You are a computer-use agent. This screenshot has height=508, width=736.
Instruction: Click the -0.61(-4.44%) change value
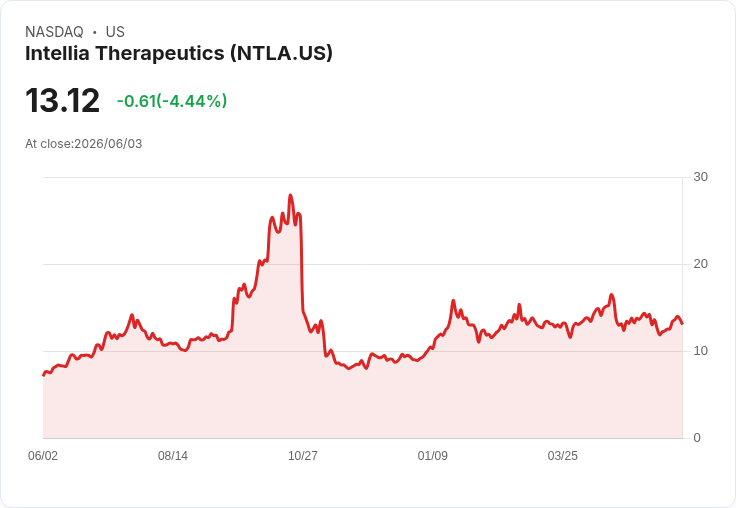[172, 101]
